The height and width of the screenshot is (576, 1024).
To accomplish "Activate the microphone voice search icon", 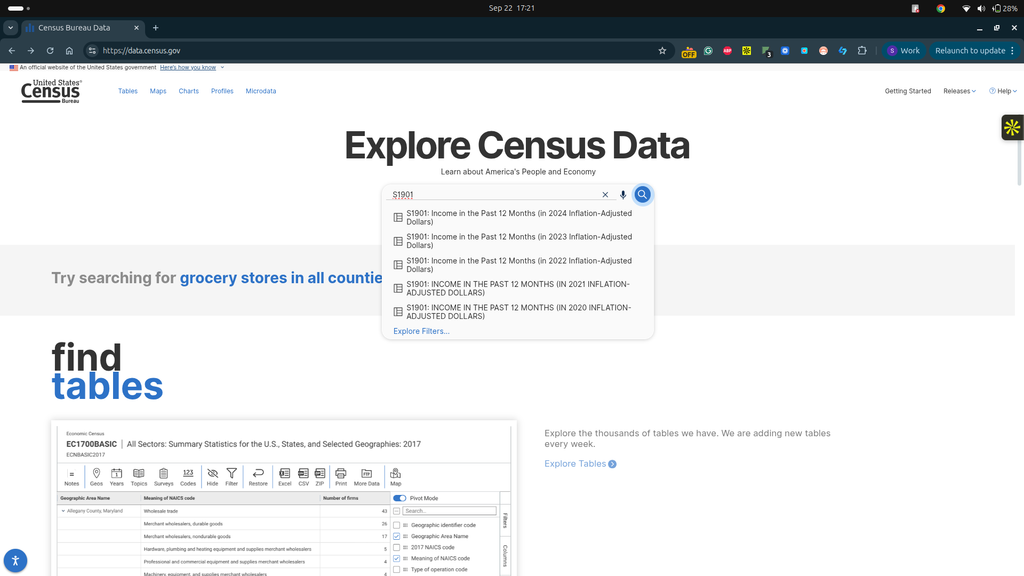I will pos(623,195).
